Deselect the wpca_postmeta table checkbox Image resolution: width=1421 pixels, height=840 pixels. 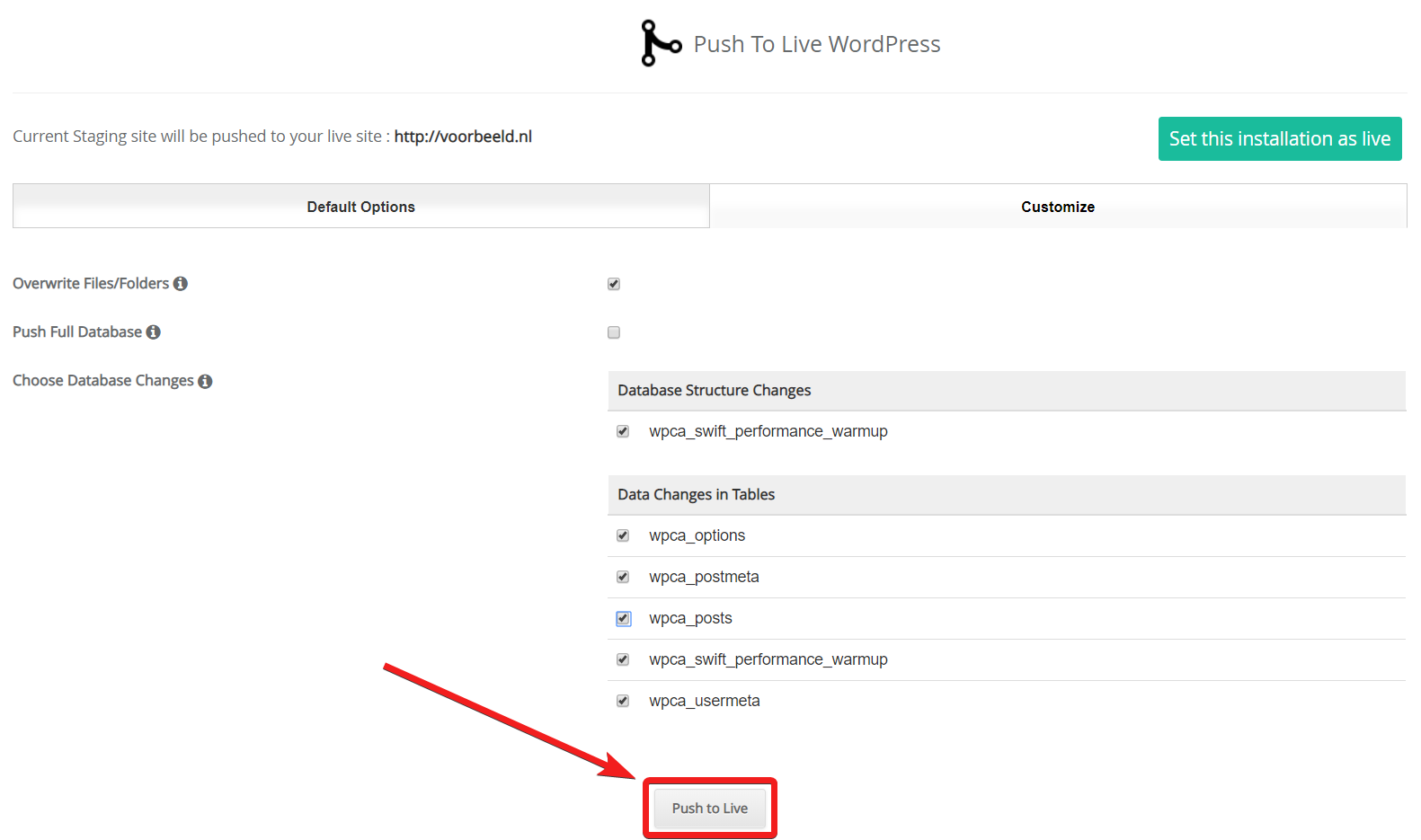[x=623, y=577]
